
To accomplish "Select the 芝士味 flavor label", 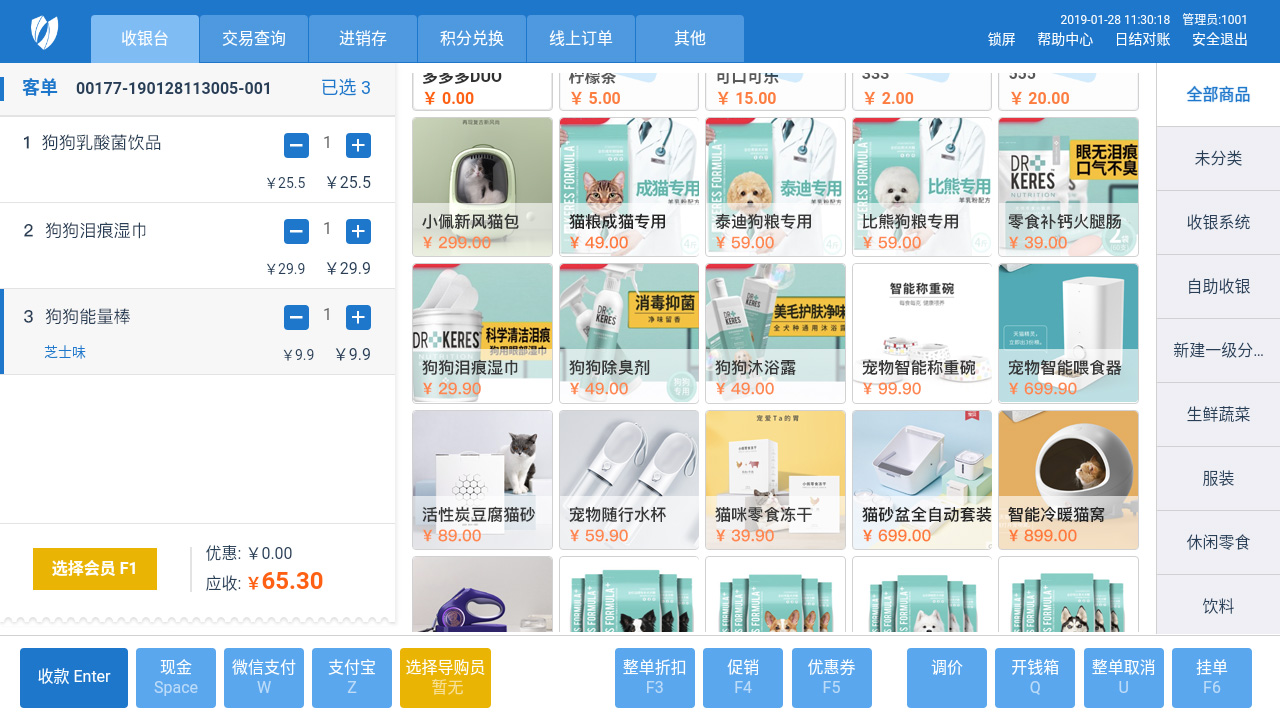I will [65, 352].
